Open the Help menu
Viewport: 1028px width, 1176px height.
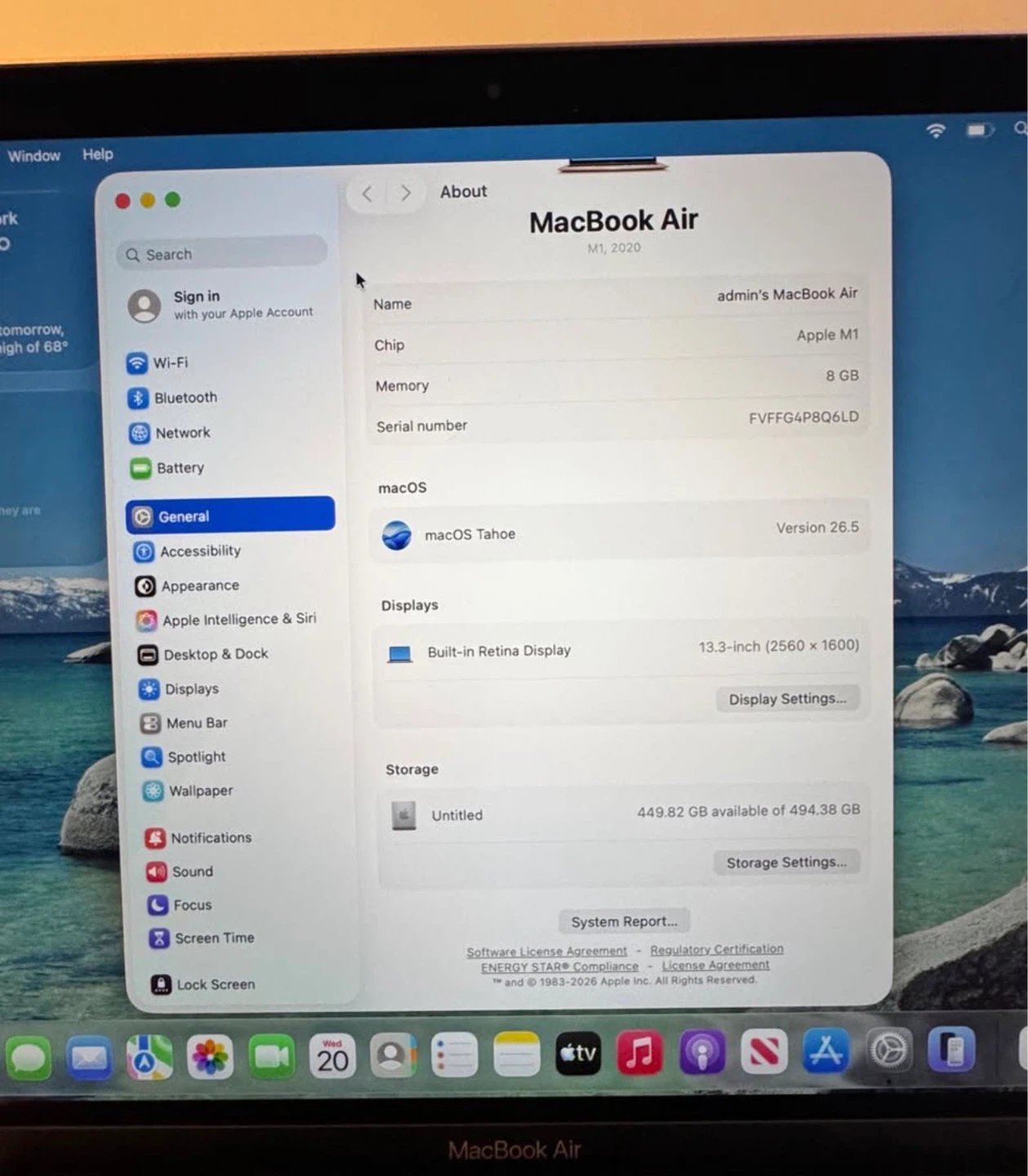[x=98, y=154]
